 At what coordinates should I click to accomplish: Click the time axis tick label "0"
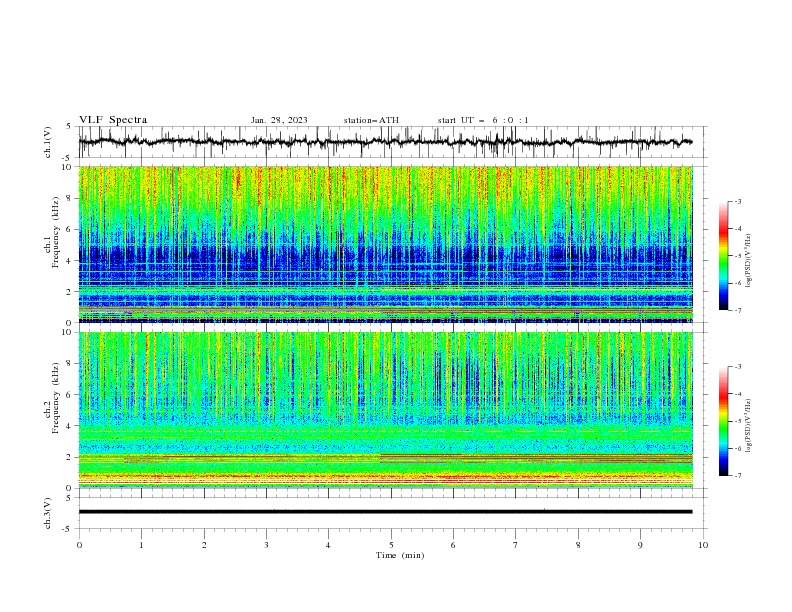coord(79,545)
